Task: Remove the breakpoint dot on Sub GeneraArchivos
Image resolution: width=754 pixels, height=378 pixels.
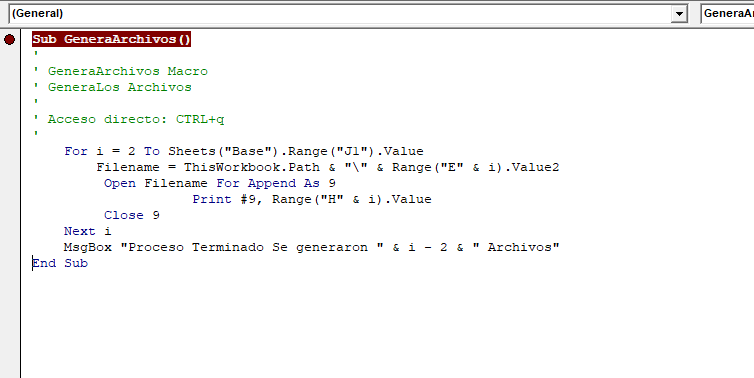Action: coord(10,39)
